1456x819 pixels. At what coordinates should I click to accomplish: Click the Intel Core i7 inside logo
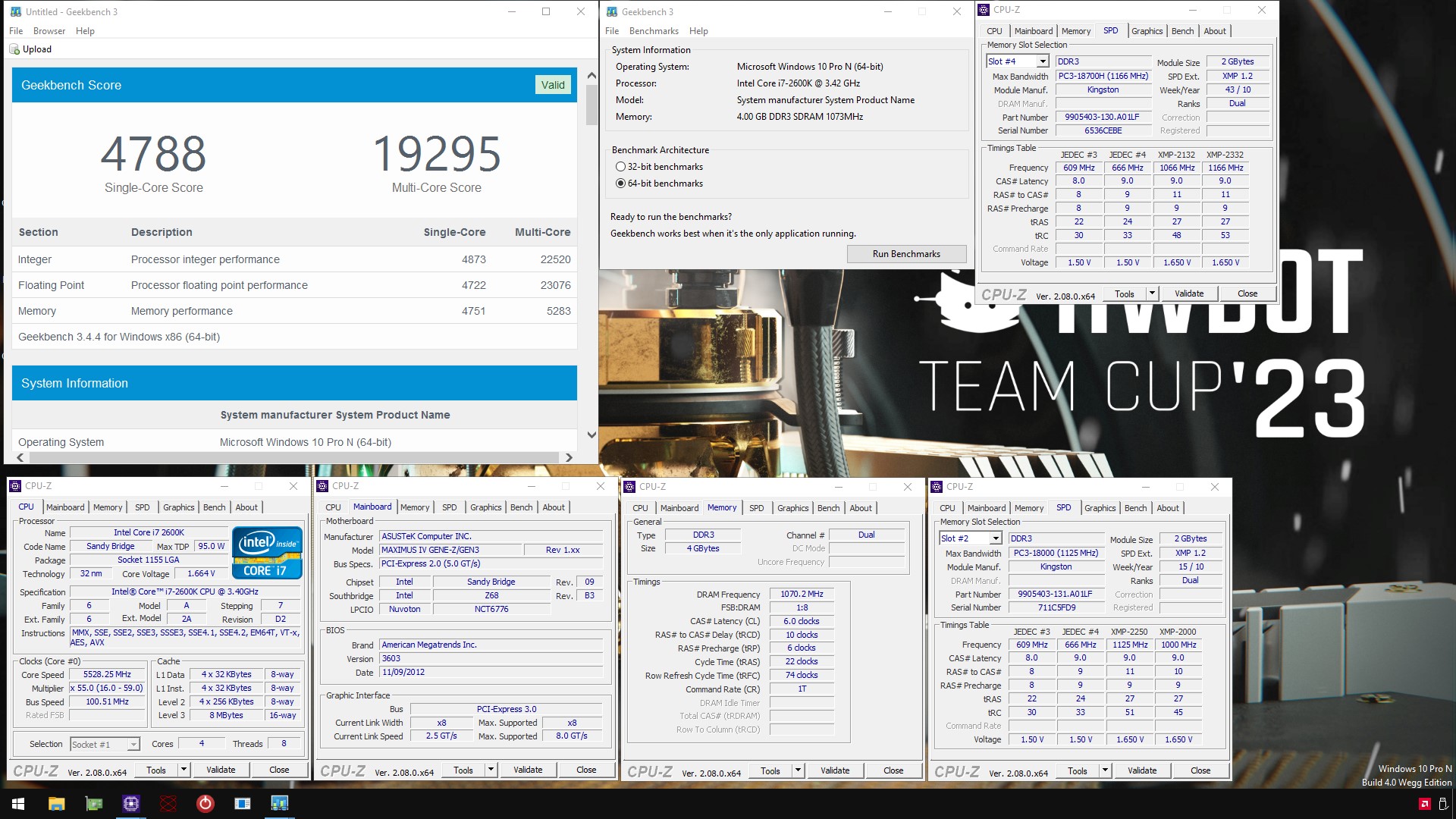click(267, 552)
